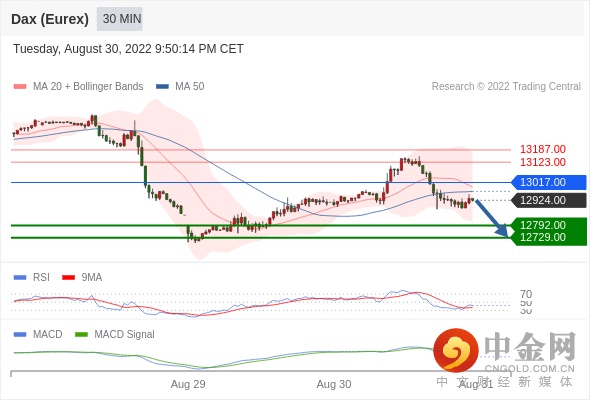Viewport: 590px width, 400px height.
Task: Click the 13187.00 resistance price label
Action: (x=543, y=149)
